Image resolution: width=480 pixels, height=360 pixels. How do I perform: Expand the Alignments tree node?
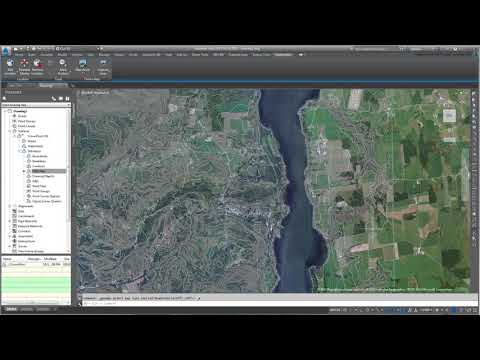coord(10,206)
